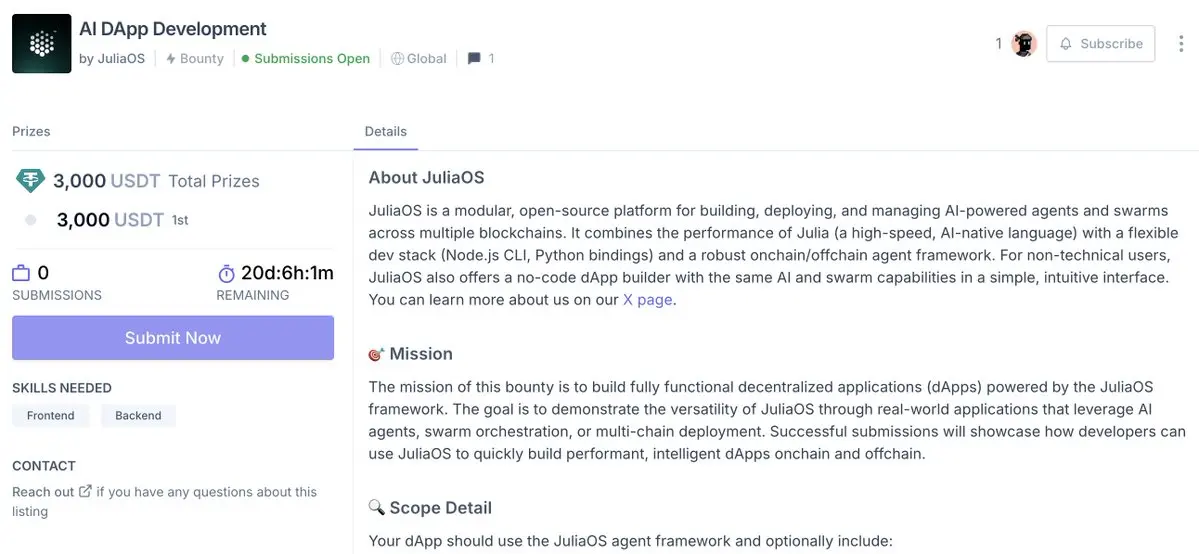Open the subscriber avatar image
Screen dimensions: 1199x554
[x=1024, y=44]
